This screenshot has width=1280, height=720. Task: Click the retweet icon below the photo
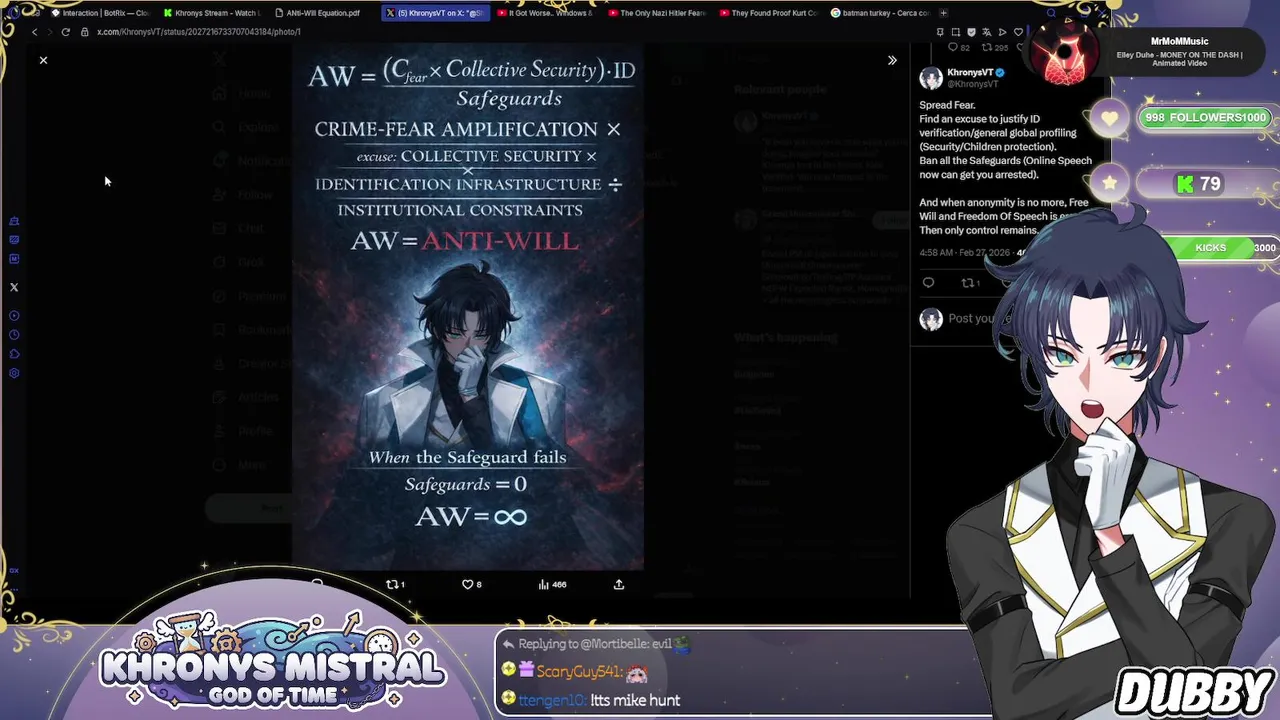click(393, 584)
